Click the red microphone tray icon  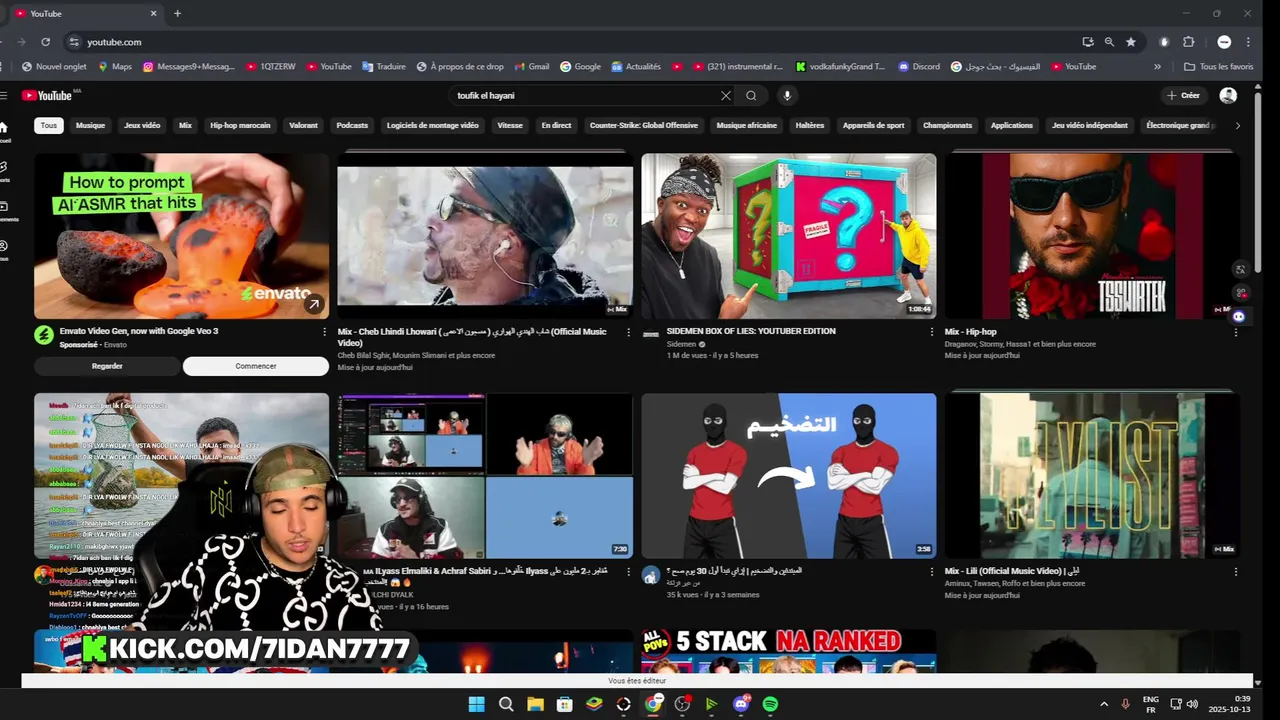[1126, 704]
